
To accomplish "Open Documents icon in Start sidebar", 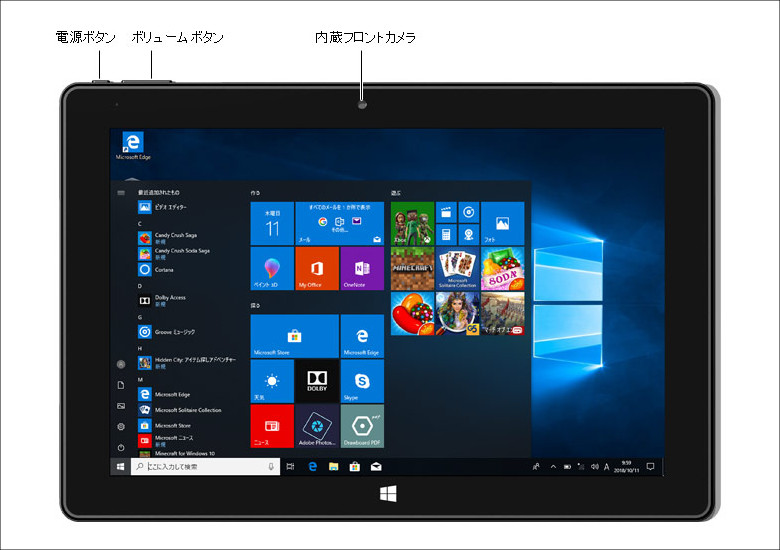I will tap(121, 385).
